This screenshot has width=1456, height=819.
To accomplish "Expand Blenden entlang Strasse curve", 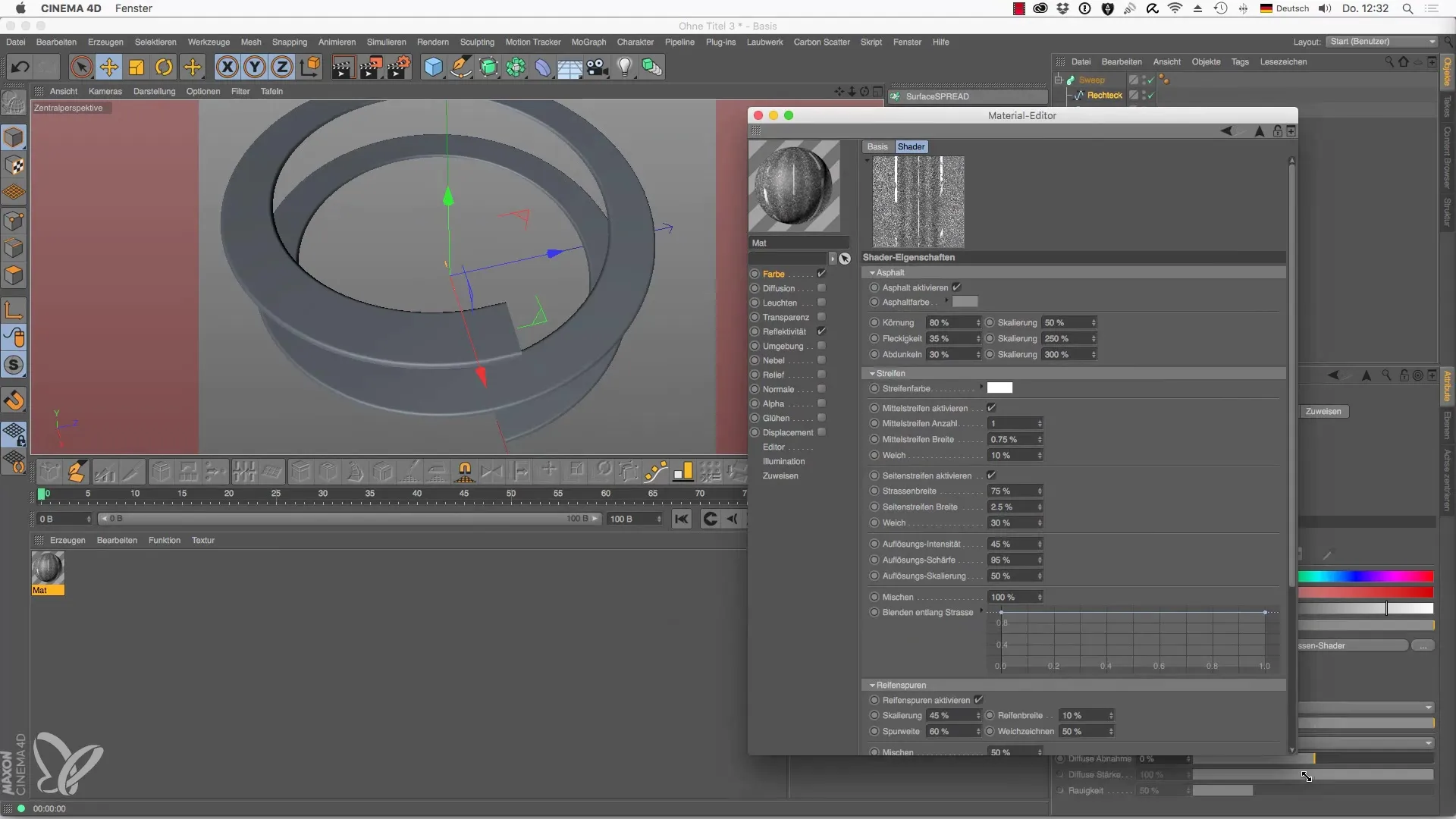I will (x=981, y=611).
